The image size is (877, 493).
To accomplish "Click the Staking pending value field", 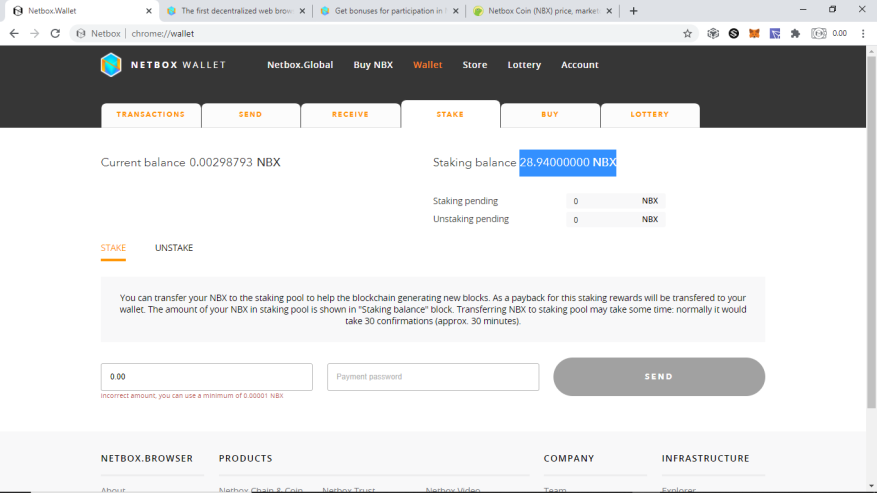I will pyautogui.click(x=615, y=201).
